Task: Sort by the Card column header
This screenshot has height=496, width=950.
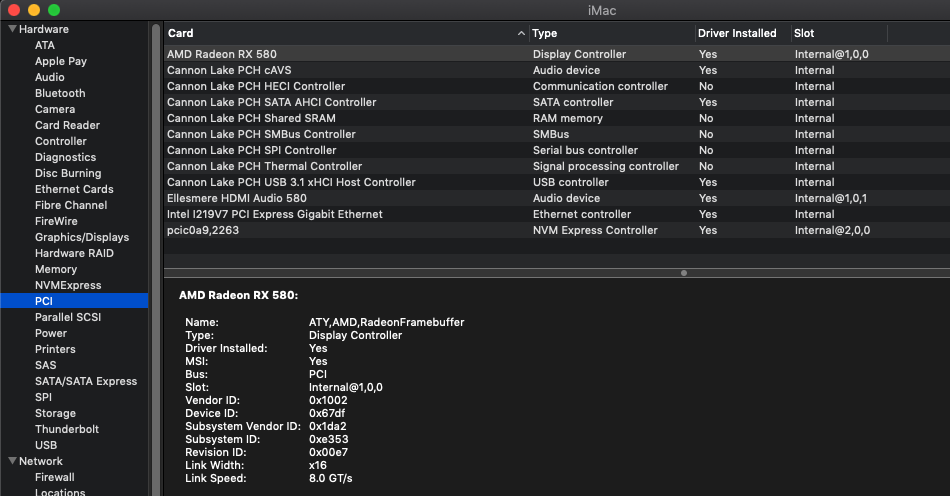Action: [346, 33]
